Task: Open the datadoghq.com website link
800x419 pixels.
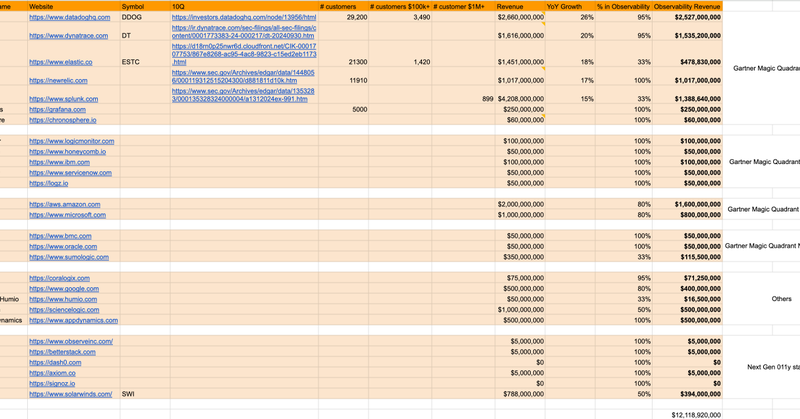Action: pyautogui.click(x=69, y=17)
